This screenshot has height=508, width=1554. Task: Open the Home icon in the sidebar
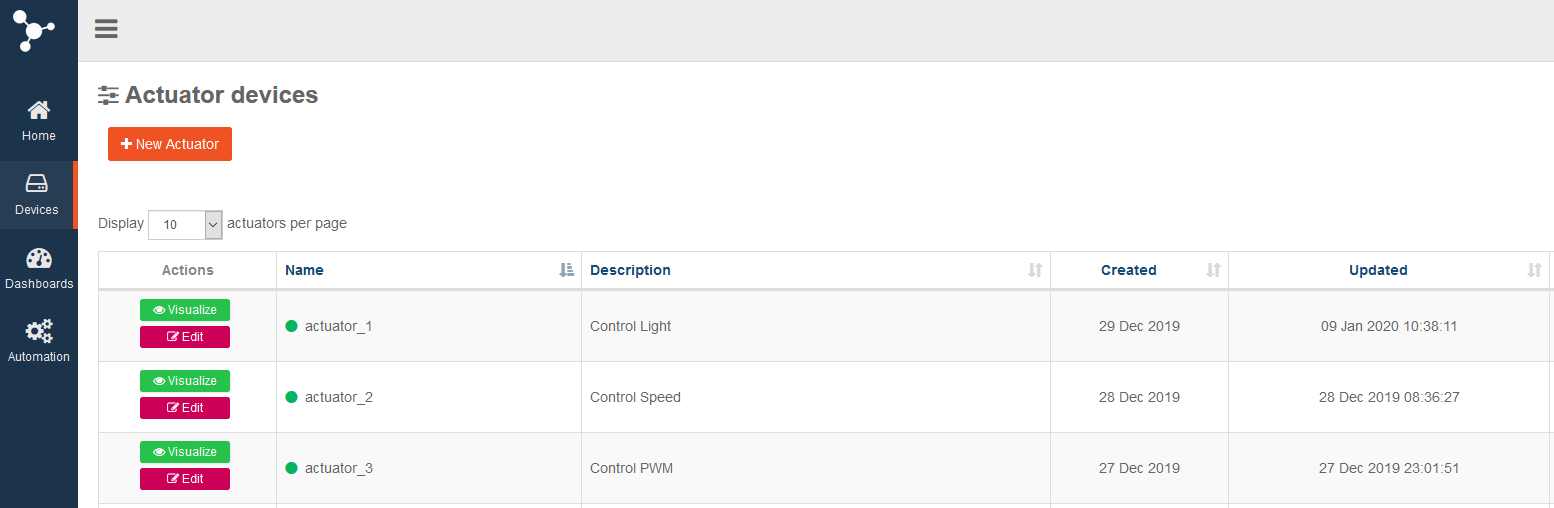38,110
